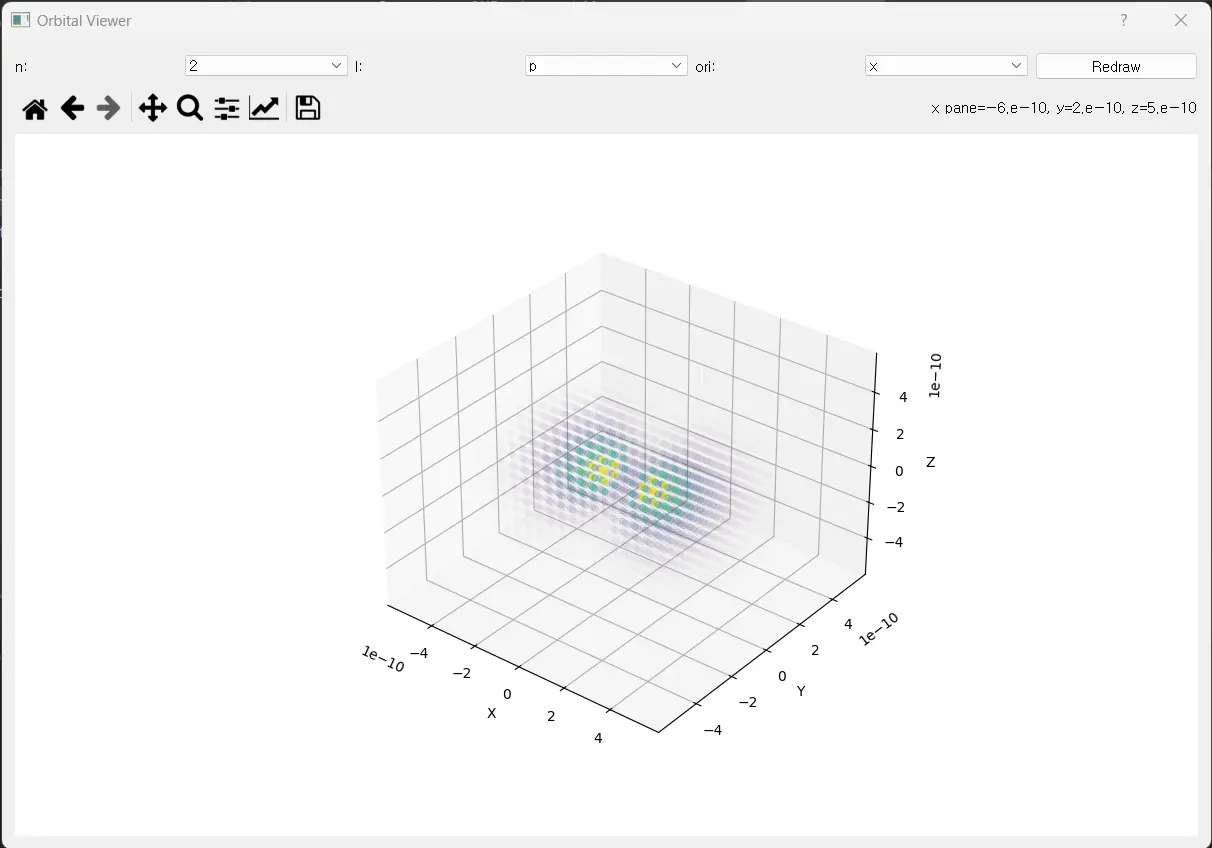Screen dimensions: 1212x848
Task: Open the n quantum number dropdown
Action: click(266, 66)
